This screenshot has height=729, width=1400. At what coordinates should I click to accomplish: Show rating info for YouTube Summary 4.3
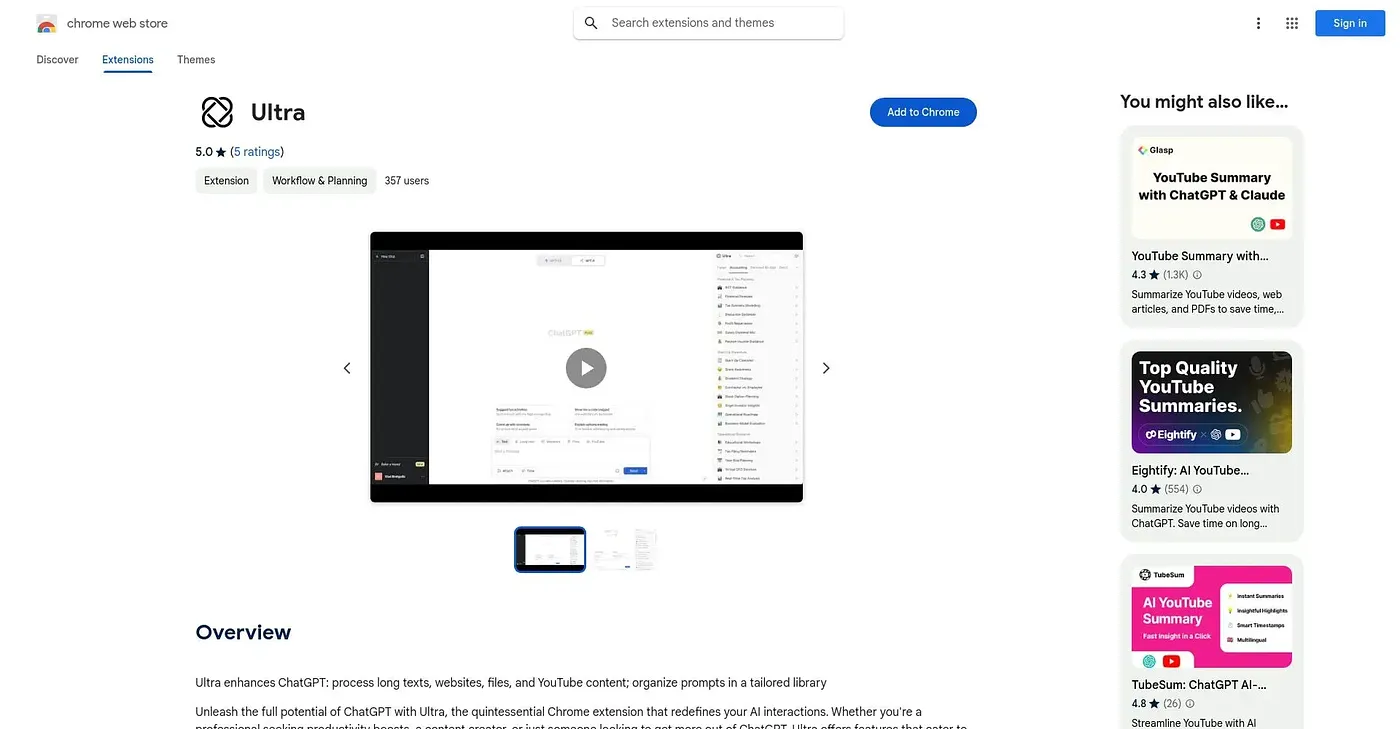click(1197, 275)
